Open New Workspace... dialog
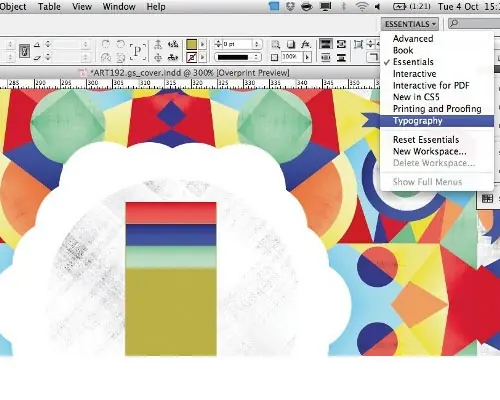 pos(437,151)
